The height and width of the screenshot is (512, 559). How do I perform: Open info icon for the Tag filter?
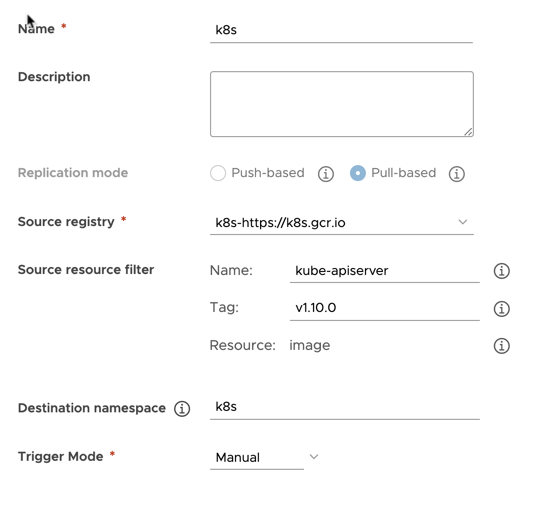(x=501, y=308)
